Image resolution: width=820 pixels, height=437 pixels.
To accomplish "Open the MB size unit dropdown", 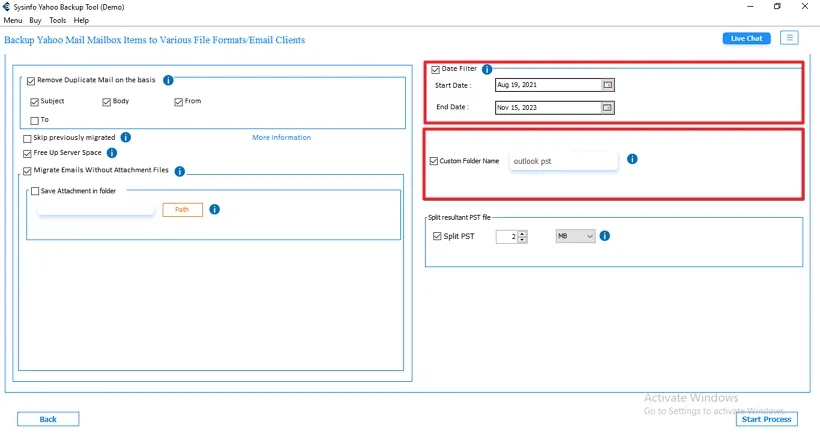I will [x=575, y=236].
